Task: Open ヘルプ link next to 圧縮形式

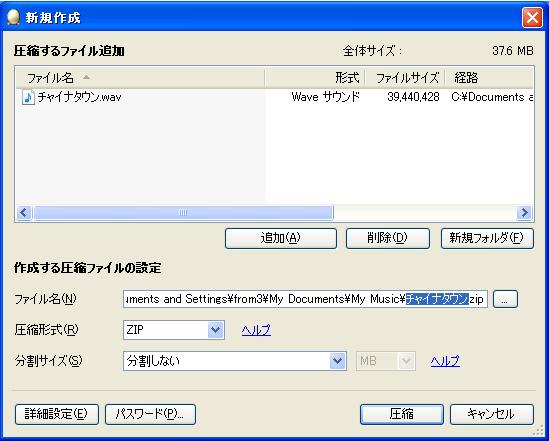Action: pos(256,330)
